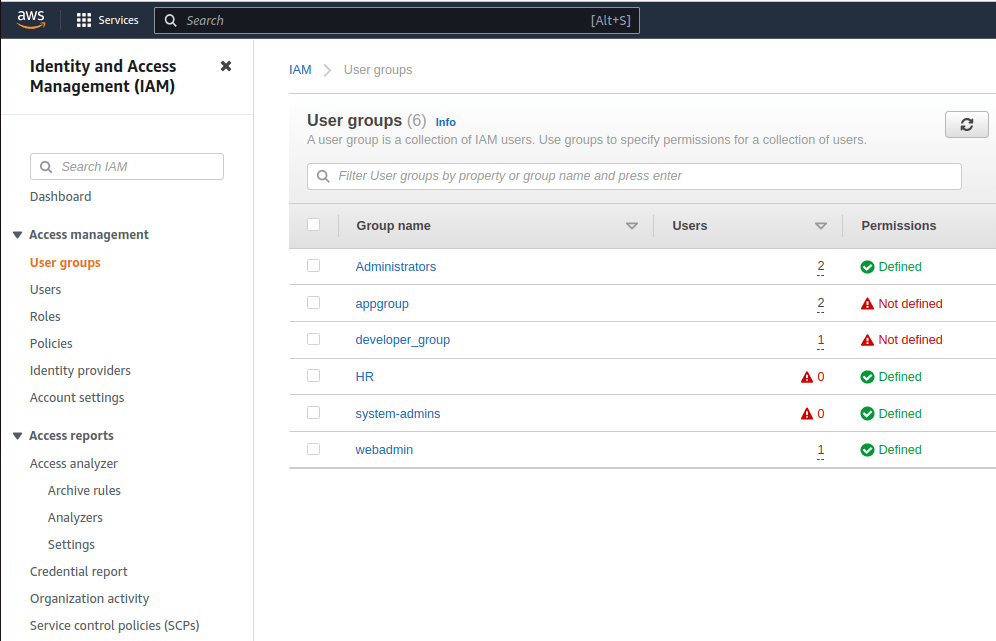Focus the Filter User groups field
The image size is (996, 641).
point(634,176)
